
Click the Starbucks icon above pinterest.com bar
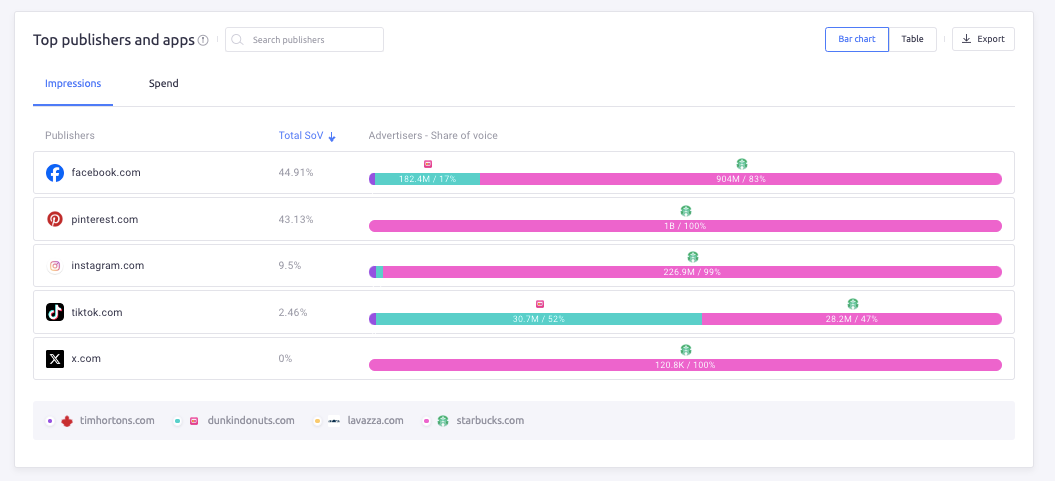coord(686,211)
